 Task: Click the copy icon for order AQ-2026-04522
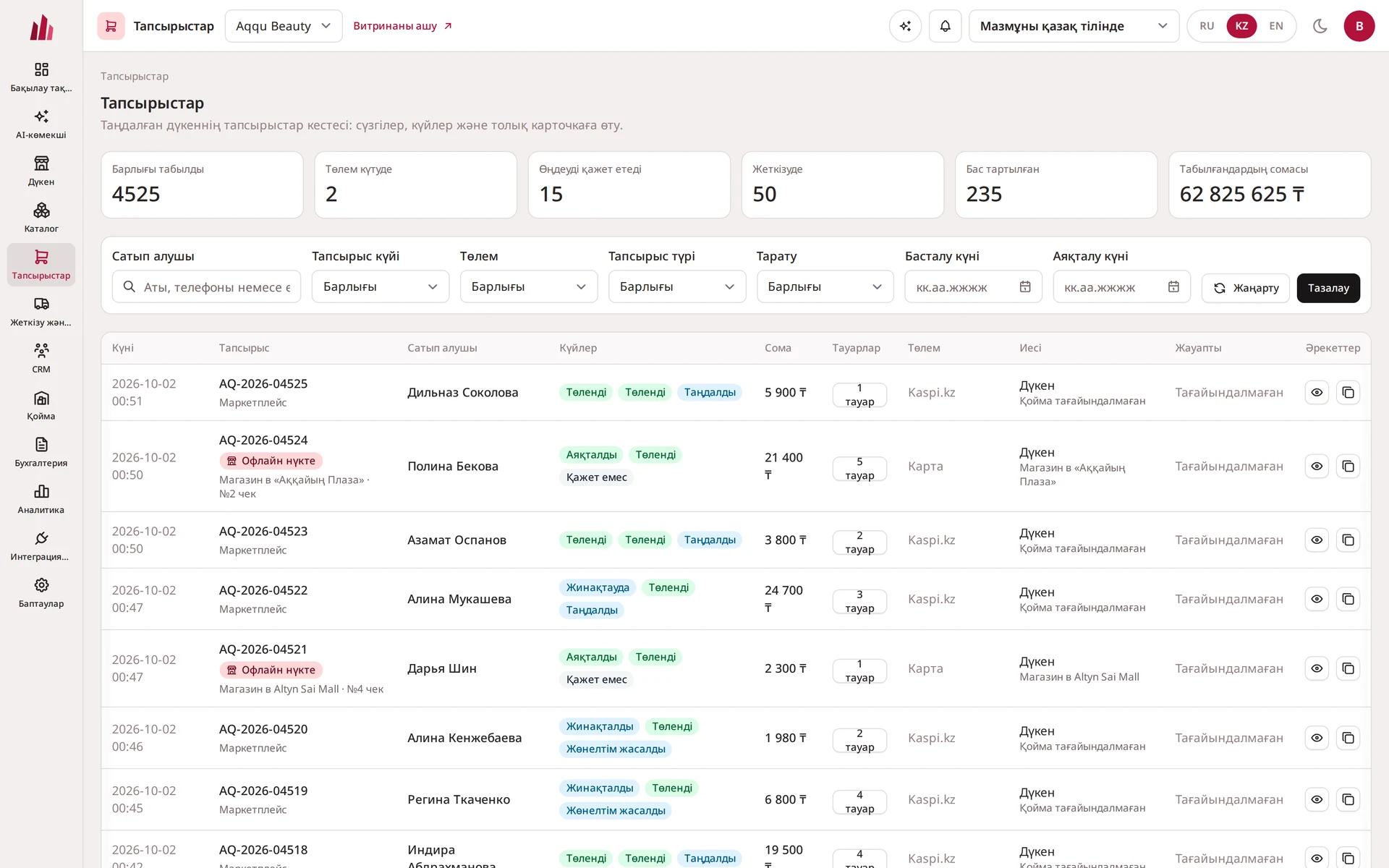point(1348,599)
